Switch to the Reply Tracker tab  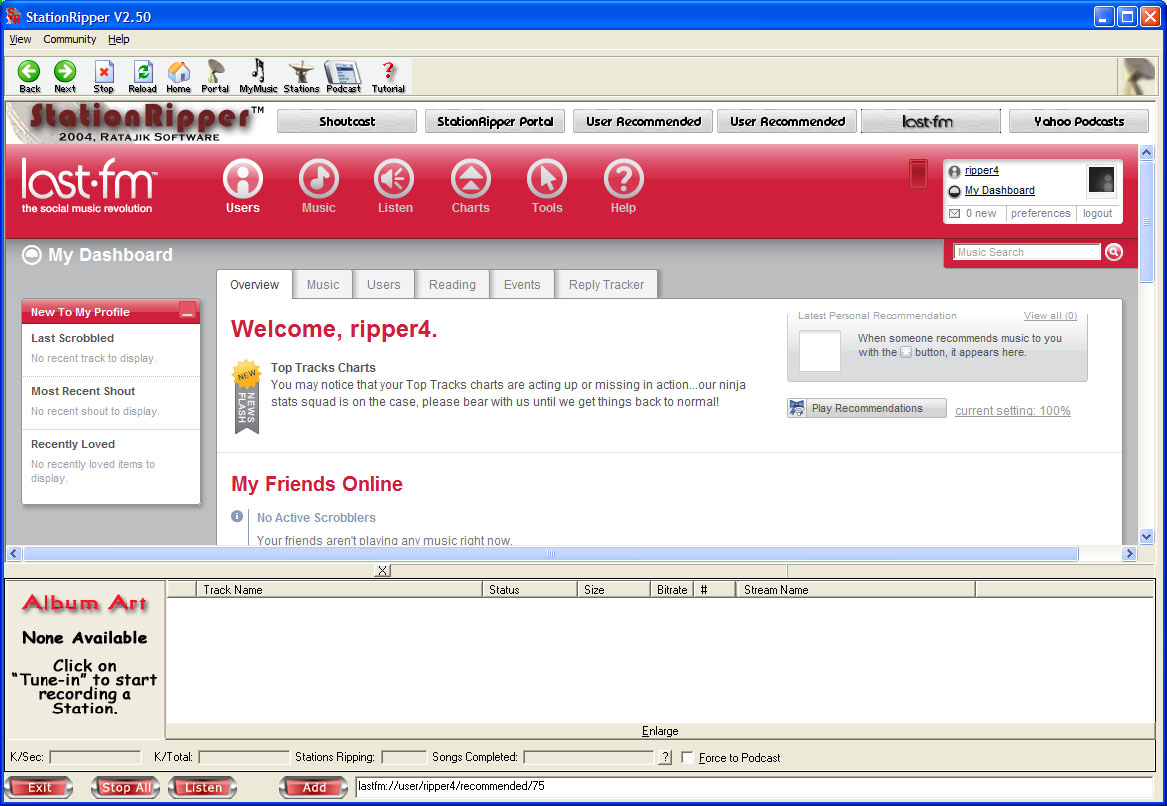(607, 284)
